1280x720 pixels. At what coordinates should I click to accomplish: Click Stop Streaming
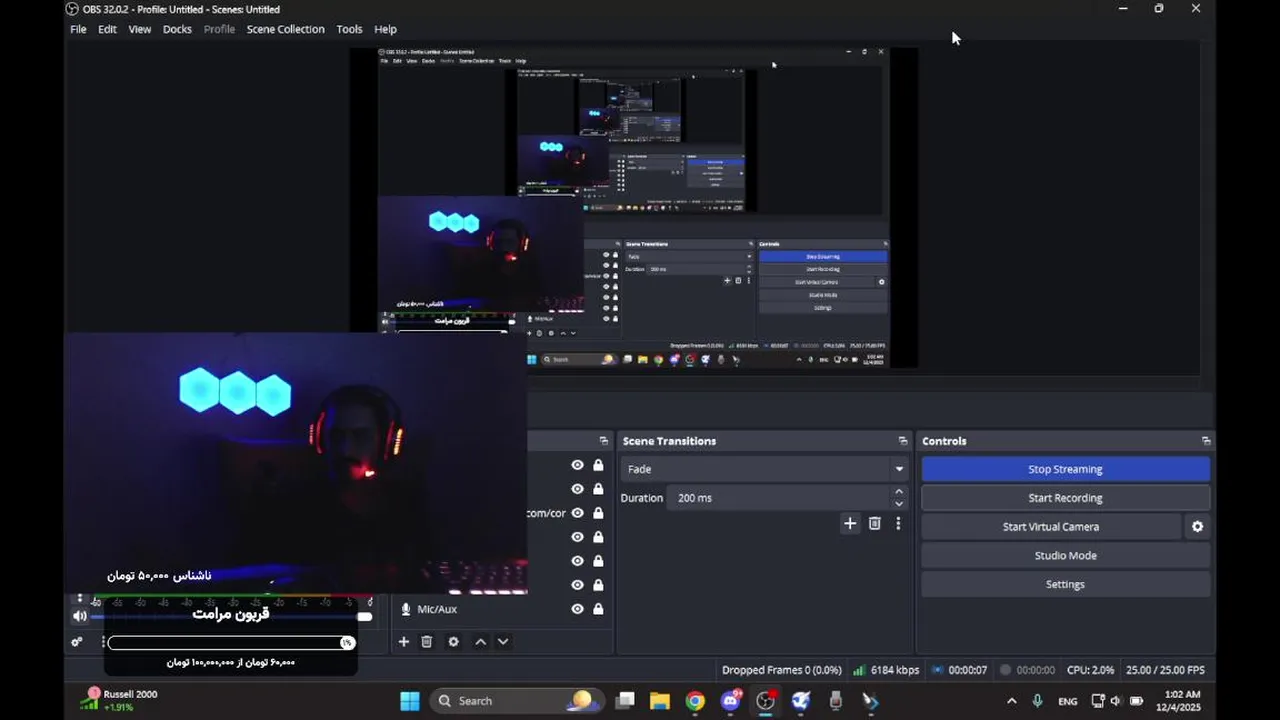[x=1065, y=469]
